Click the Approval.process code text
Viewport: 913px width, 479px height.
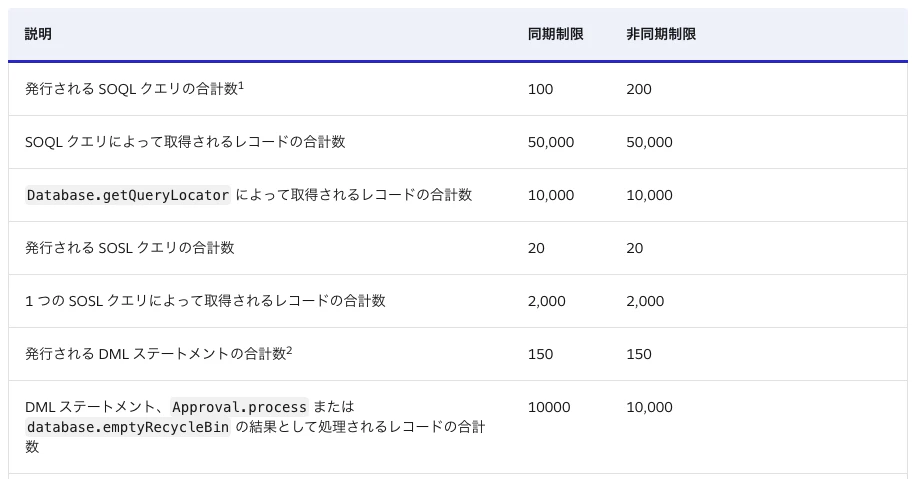point(239,407)
